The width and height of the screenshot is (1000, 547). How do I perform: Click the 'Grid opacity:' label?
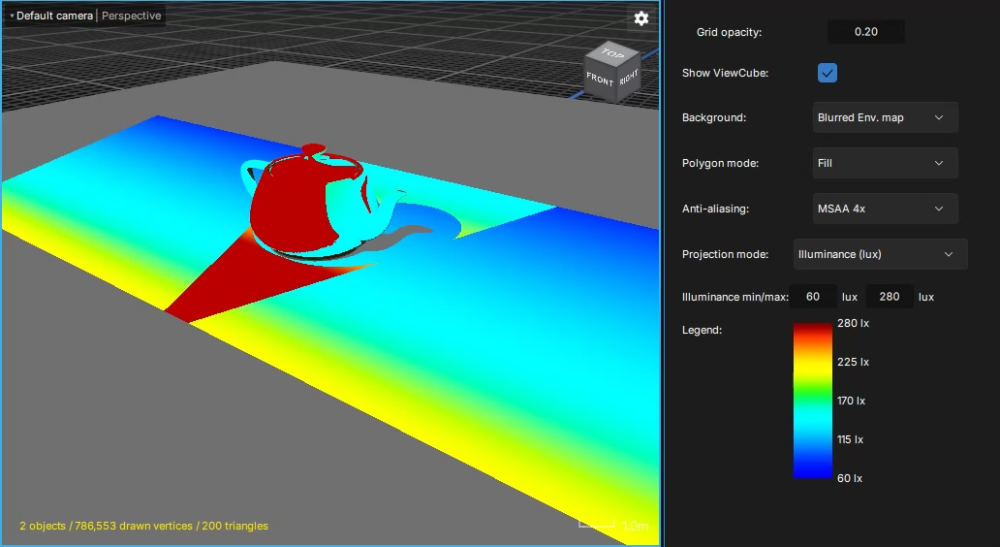click(729, 32)
